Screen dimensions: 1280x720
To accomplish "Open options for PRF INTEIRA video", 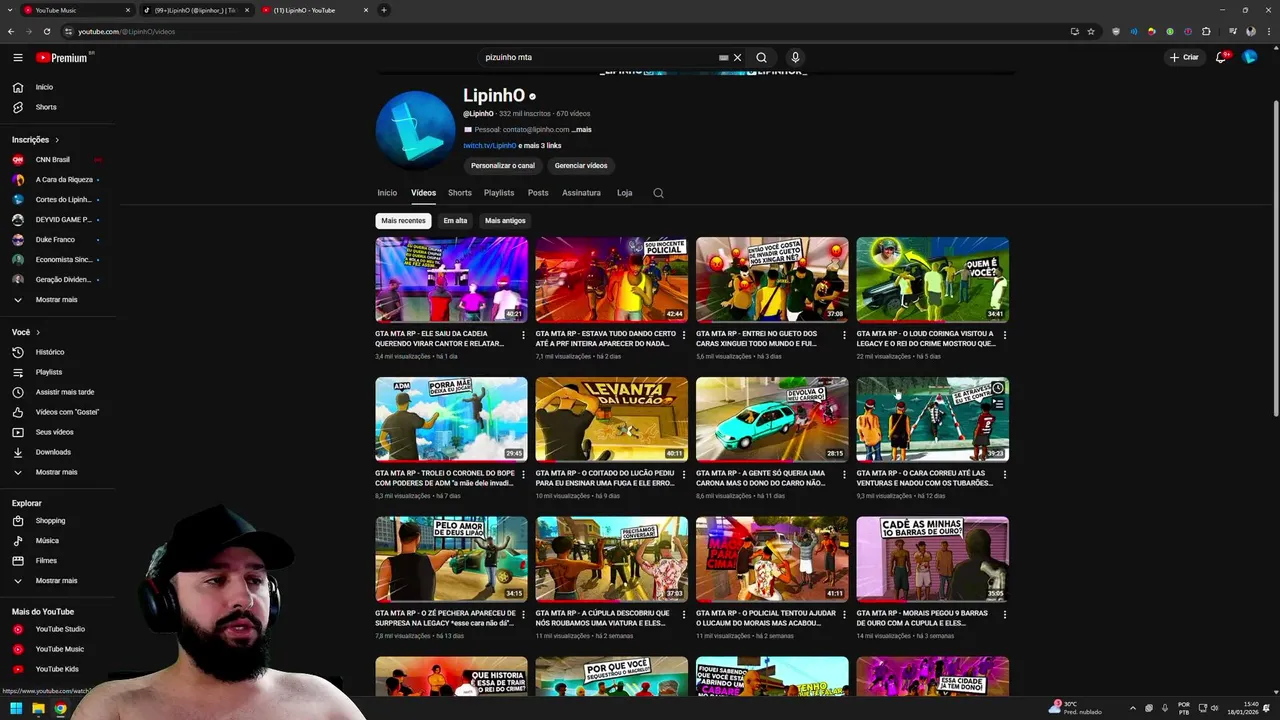I will [684, 335].
